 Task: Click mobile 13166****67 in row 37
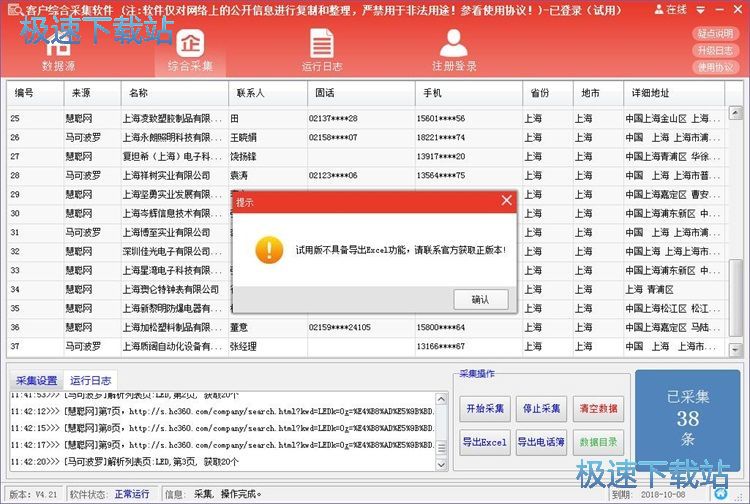[441, 346]
